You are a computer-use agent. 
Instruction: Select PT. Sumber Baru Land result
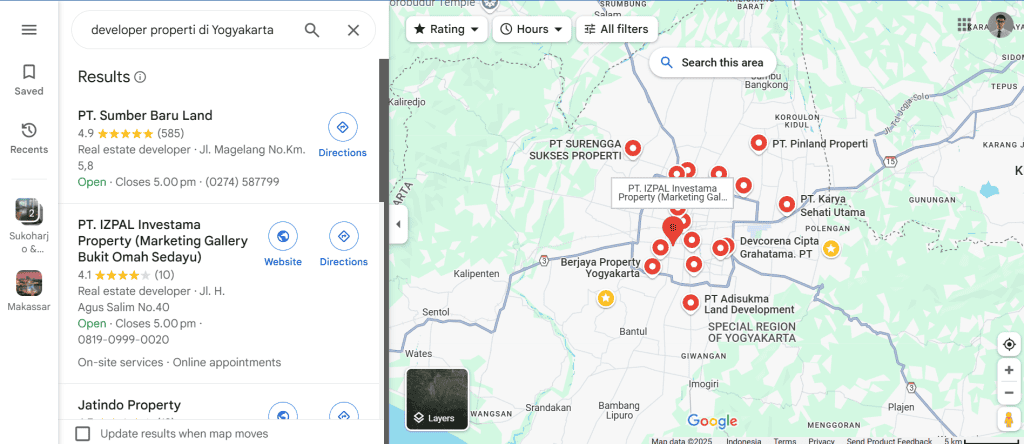tap(145, 116)
